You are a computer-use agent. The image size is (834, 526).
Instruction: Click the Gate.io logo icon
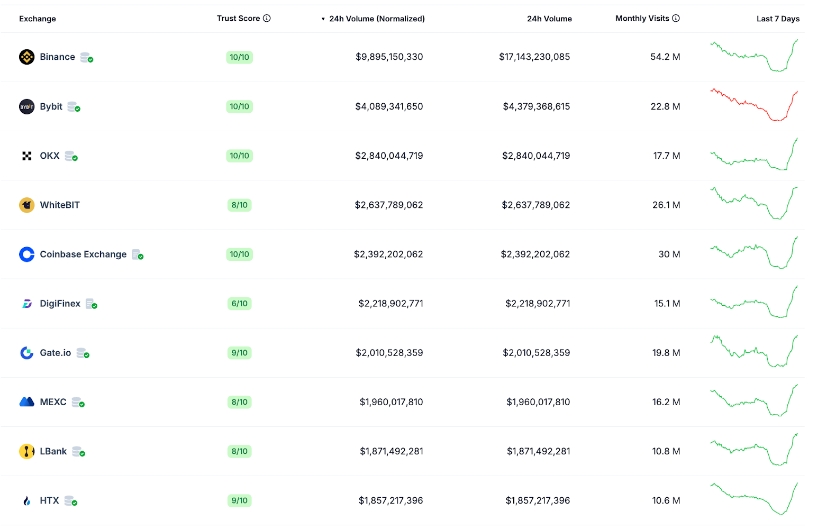pyautogui.click(x=27, y=353)
